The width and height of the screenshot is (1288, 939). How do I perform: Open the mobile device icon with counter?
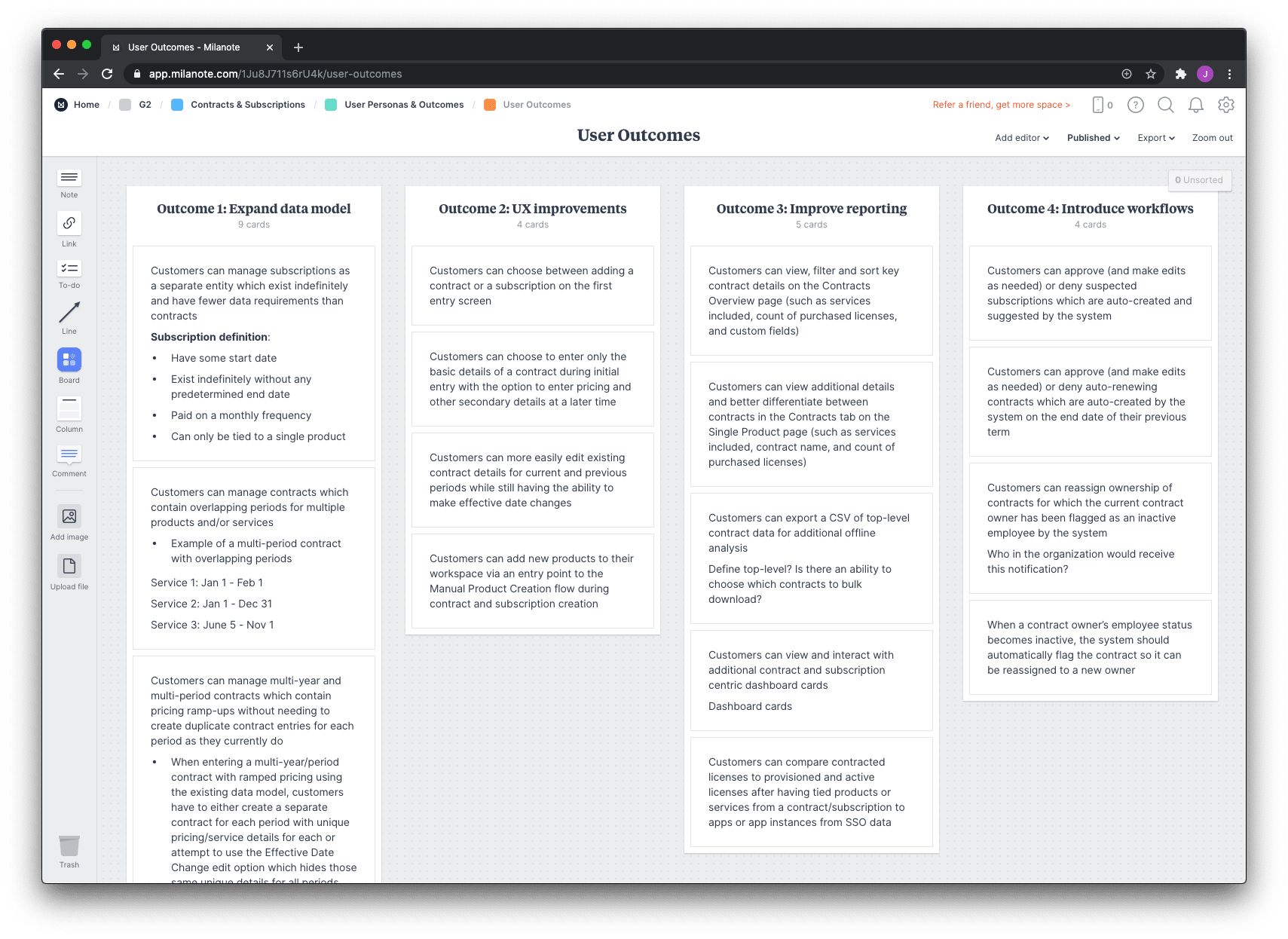point(1102,105)
